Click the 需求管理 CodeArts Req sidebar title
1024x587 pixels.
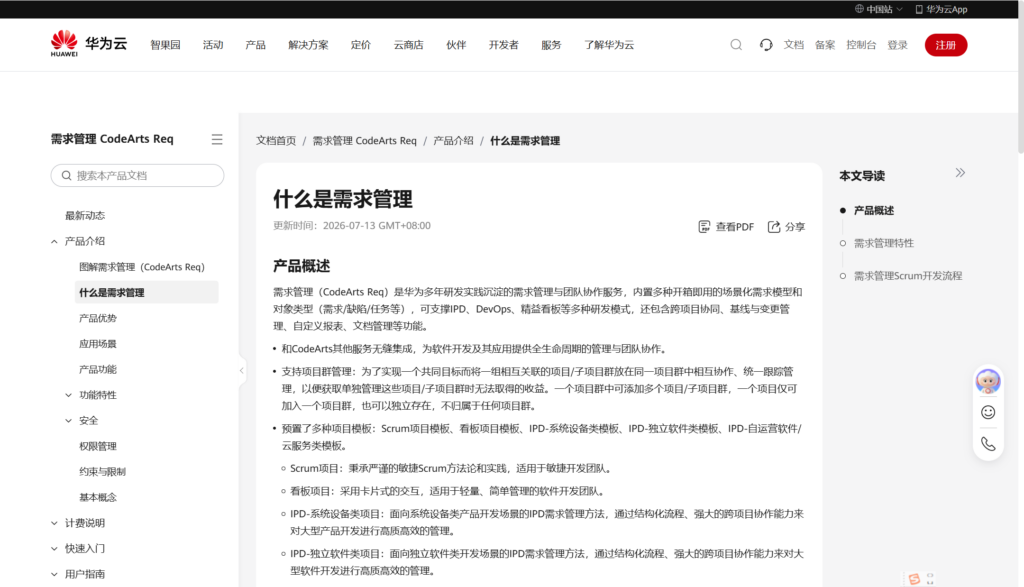(x=112, y=138)
